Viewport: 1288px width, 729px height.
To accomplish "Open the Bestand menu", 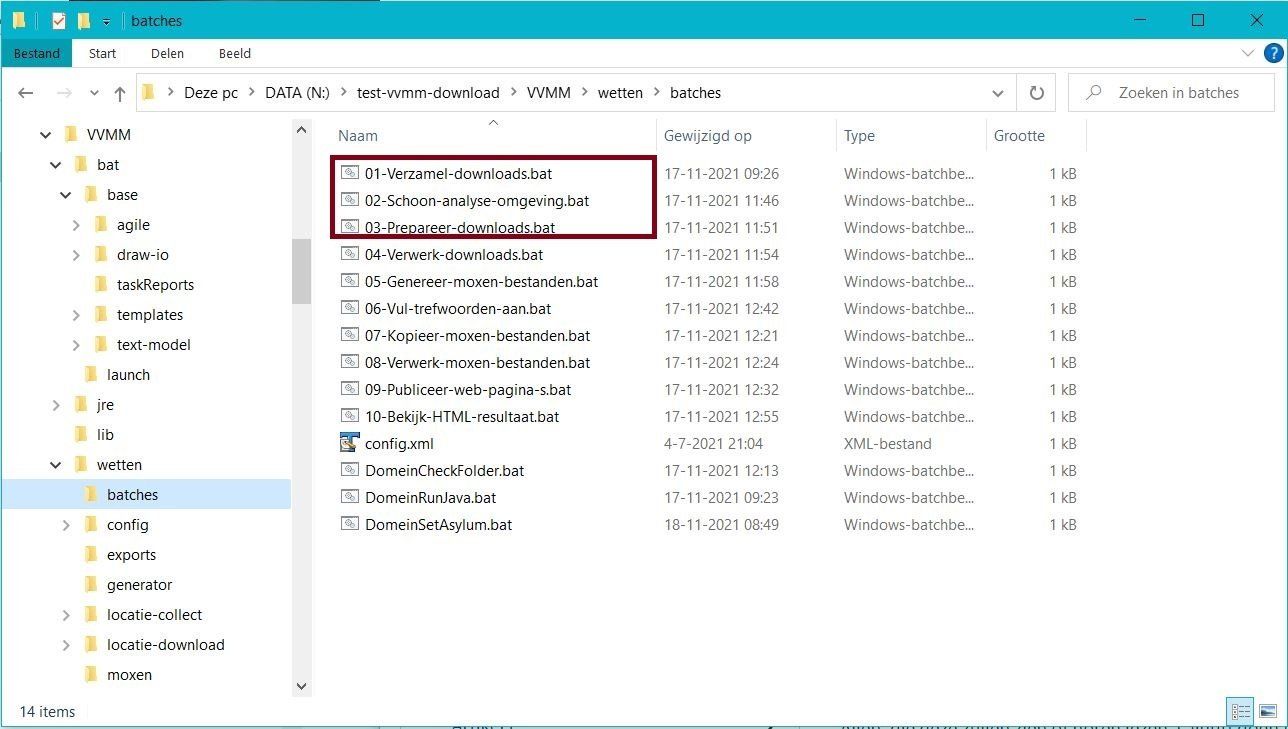I will coord(37,53).
